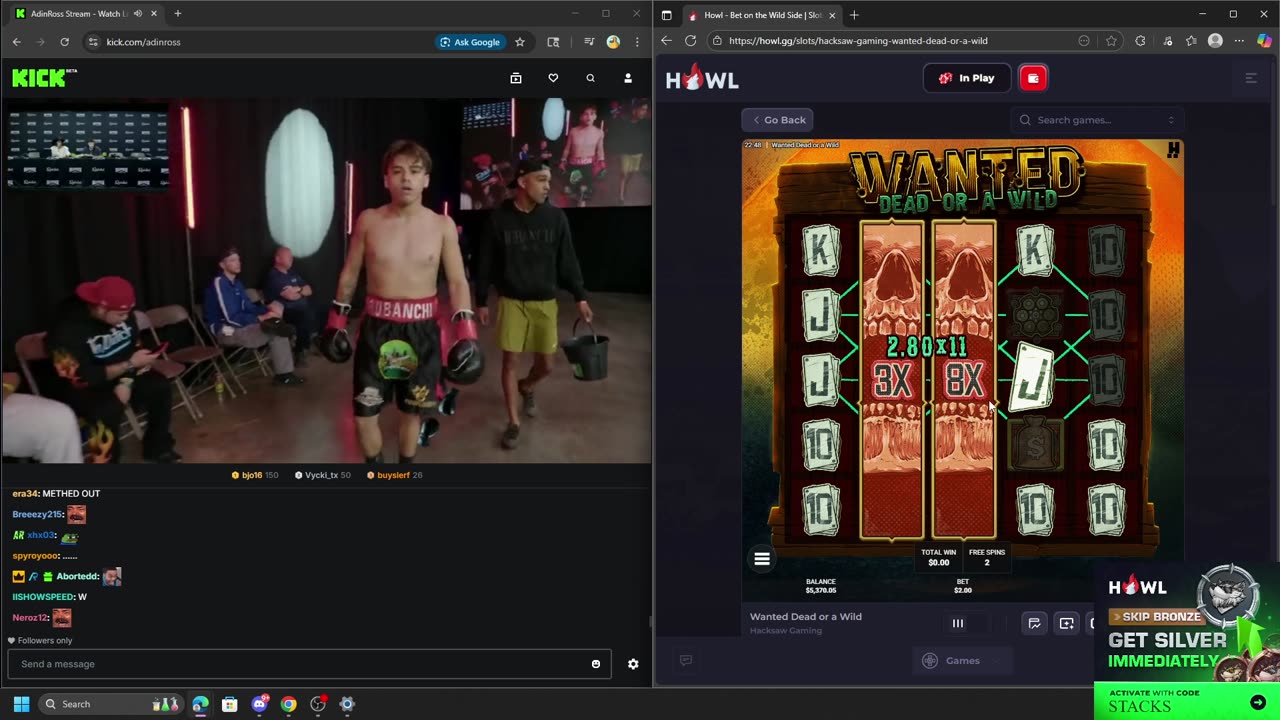Click Activate with code STACKS arrow
Viewport: 1280px width, 720px height.
pyautogui.click(x=1257, y=703)
